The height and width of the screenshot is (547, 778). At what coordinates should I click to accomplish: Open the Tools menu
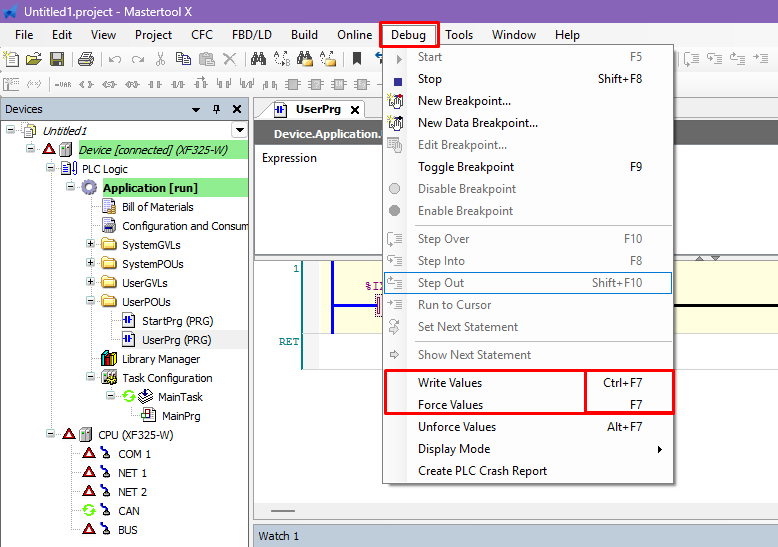(x=459, y=35)
